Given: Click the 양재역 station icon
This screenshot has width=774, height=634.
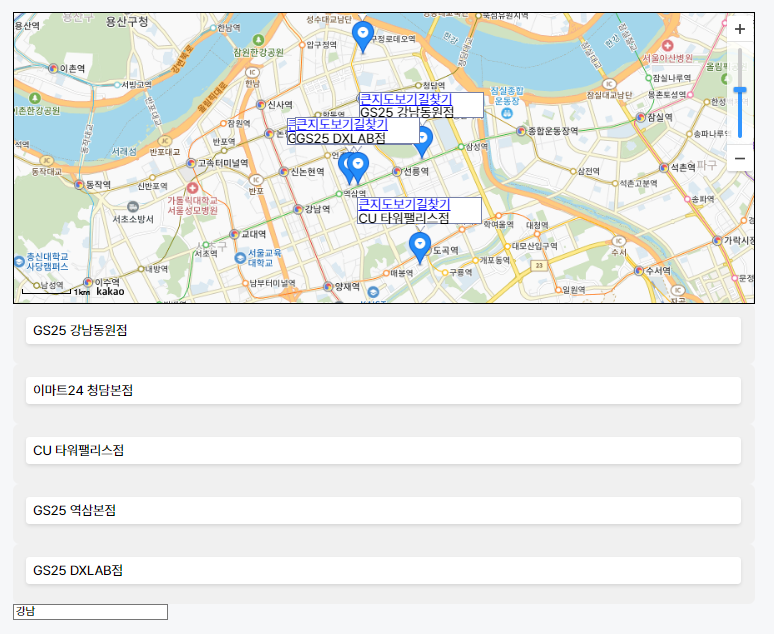Looking at the screenshot, I should point(328,286).
